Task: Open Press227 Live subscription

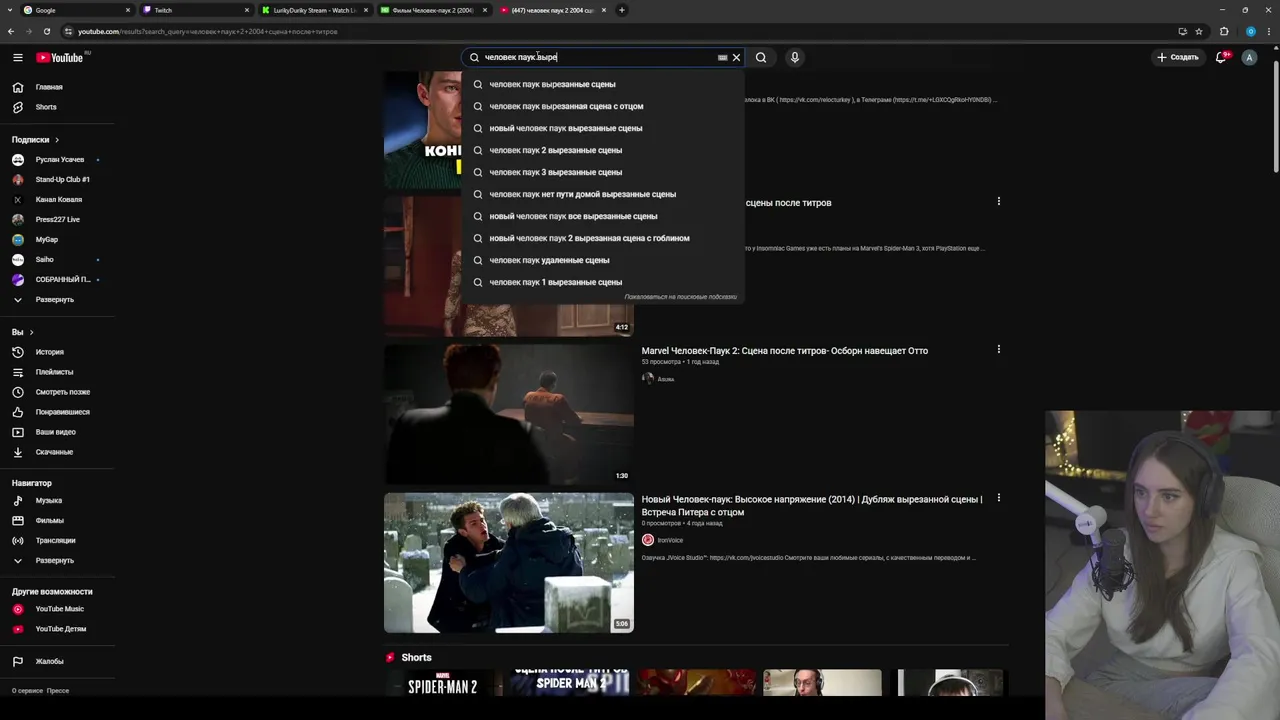Action: click(x=57, y=220)
